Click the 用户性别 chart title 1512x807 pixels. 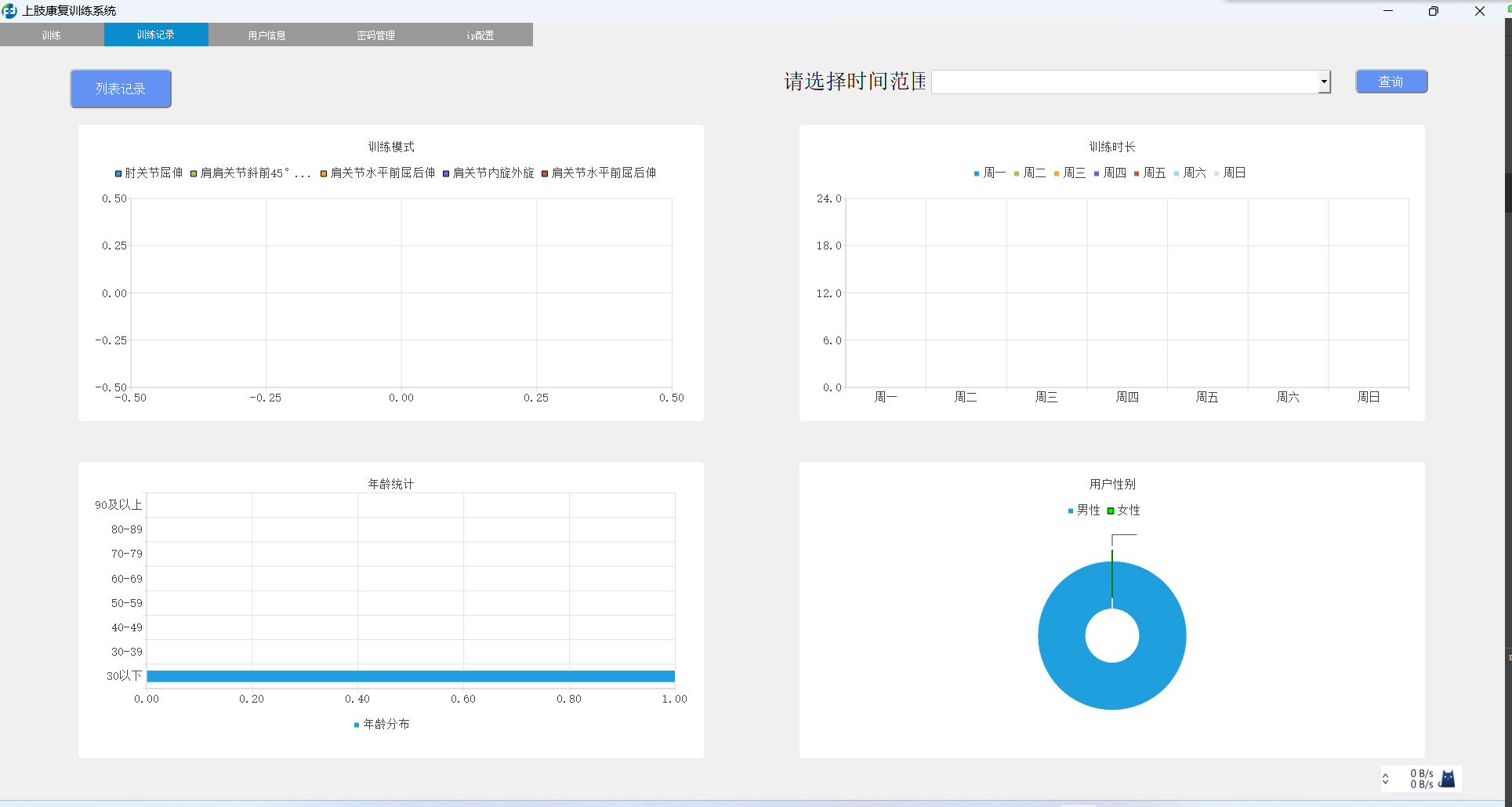click(x=1112, y=485)
